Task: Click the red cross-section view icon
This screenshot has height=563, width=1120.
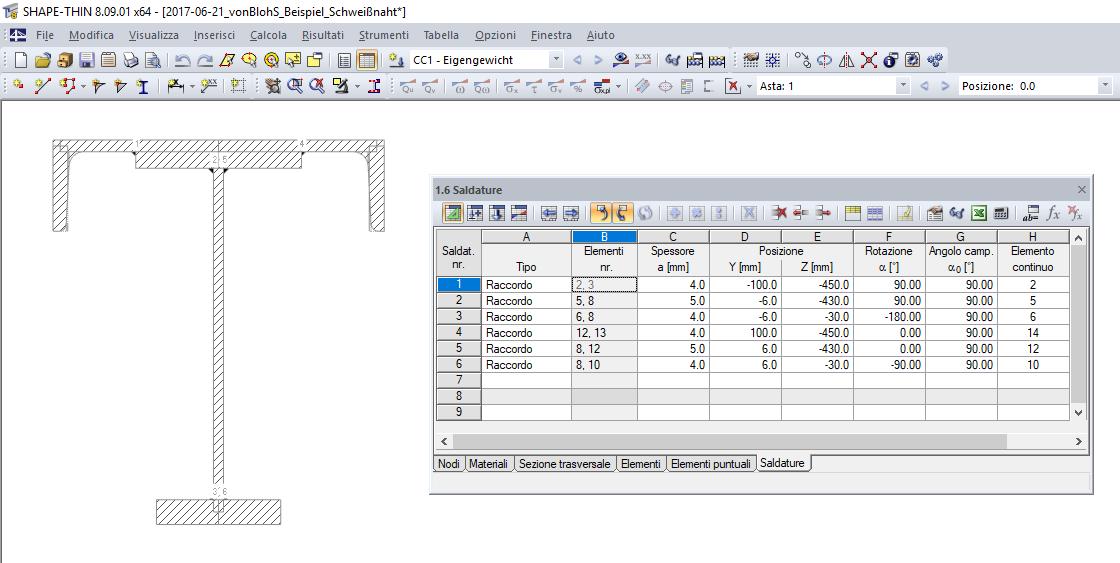Action: click(374, 86)
